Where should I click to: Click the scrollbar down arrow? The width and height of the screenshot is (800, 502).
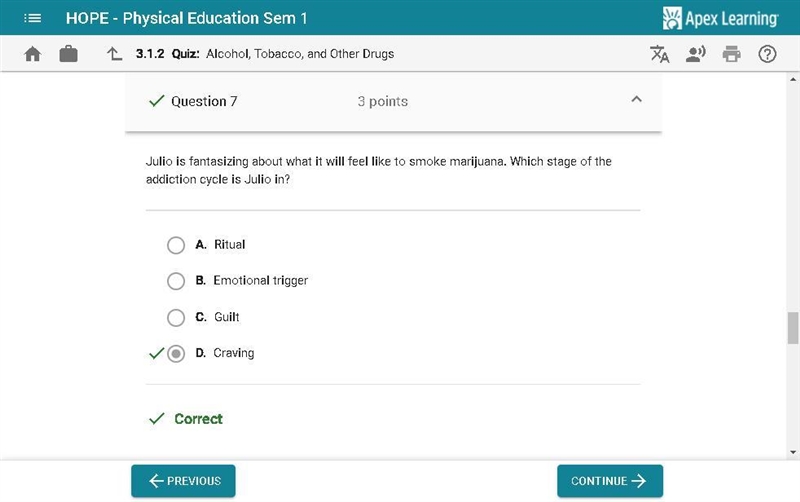click(x=793, y=452)
